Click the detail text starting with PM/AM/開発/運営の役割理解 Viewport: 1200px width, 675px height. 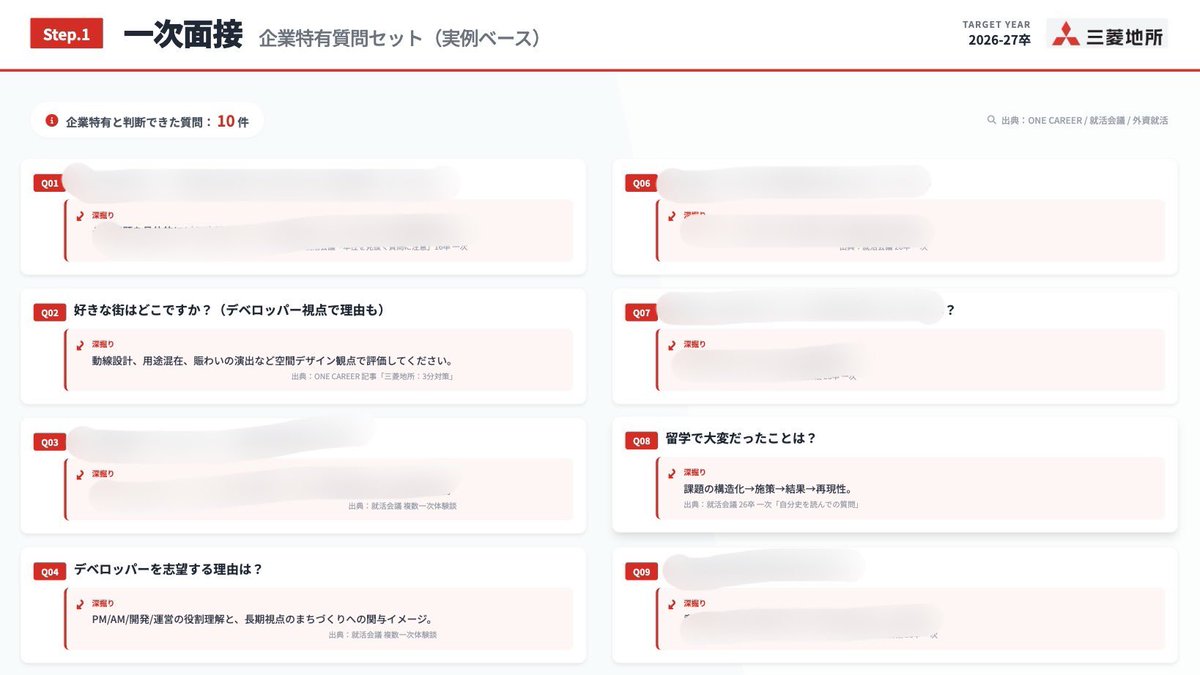coord(262,620)
